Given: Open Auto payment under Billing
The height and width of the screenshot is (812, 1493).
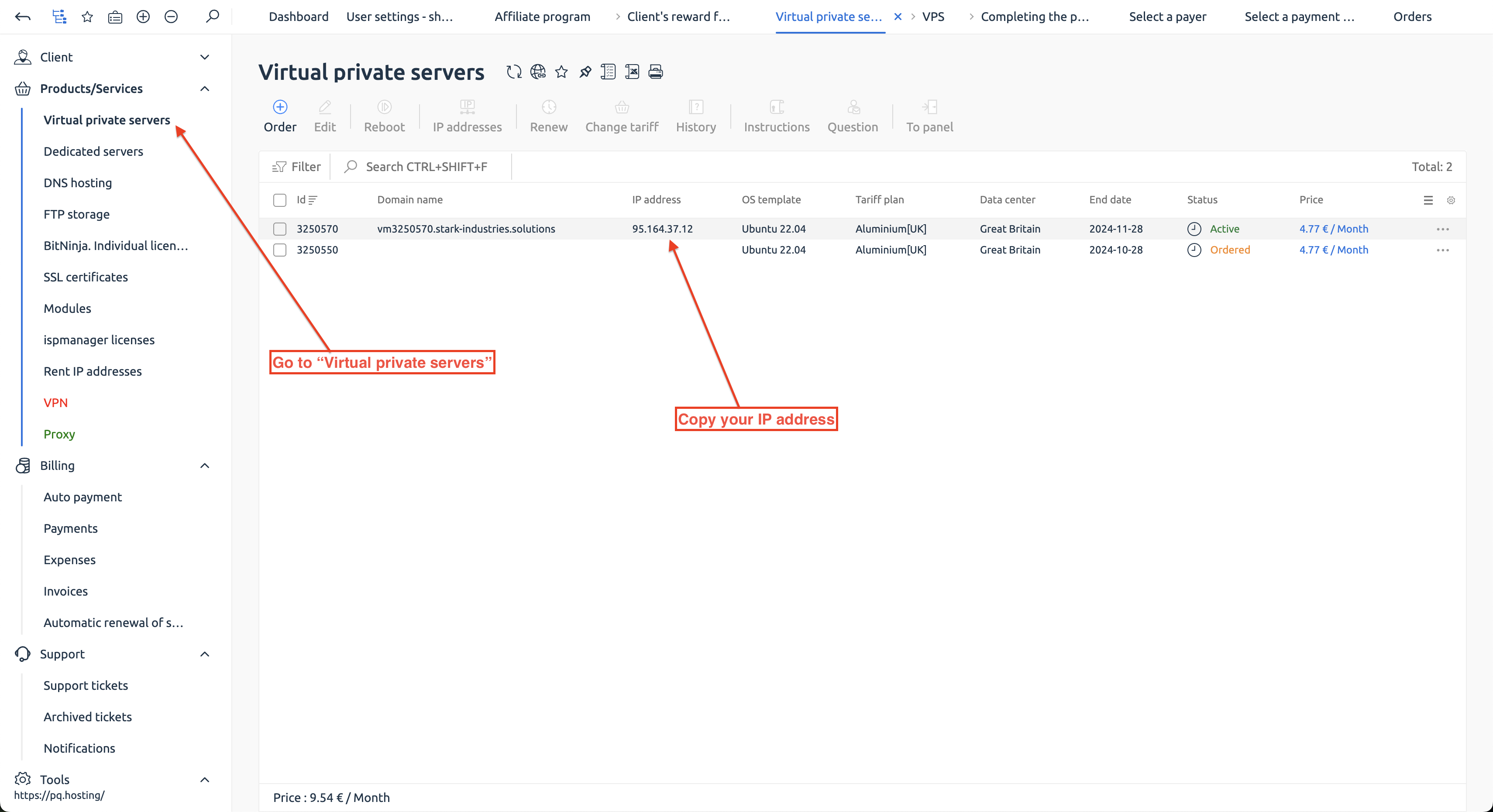Looking at the screenshot, I should click(x=83, y=497).
